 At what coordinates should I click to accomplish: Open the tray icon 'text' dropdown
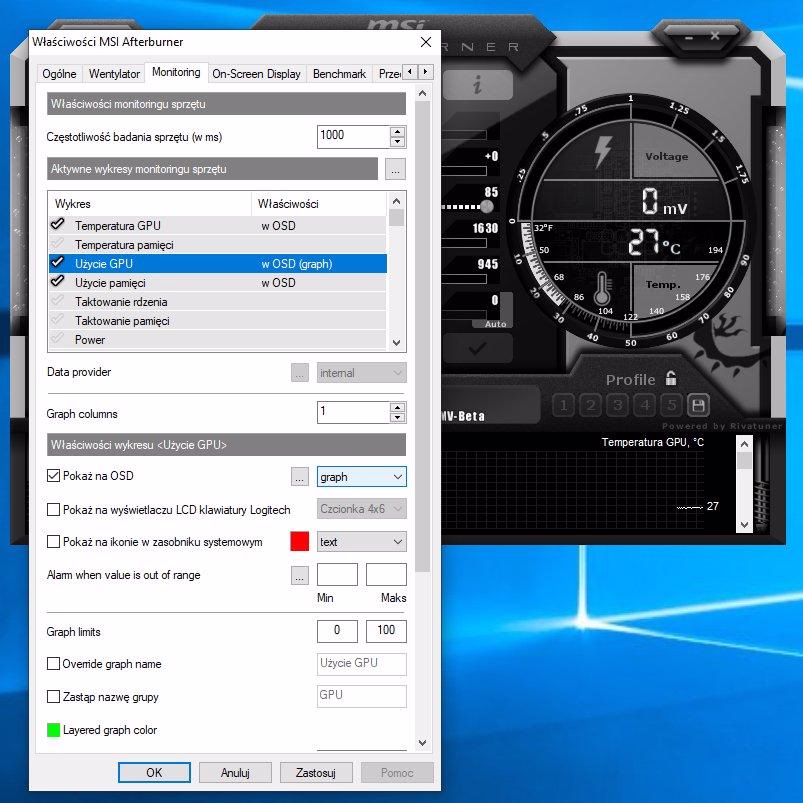(x=361, y=542)
